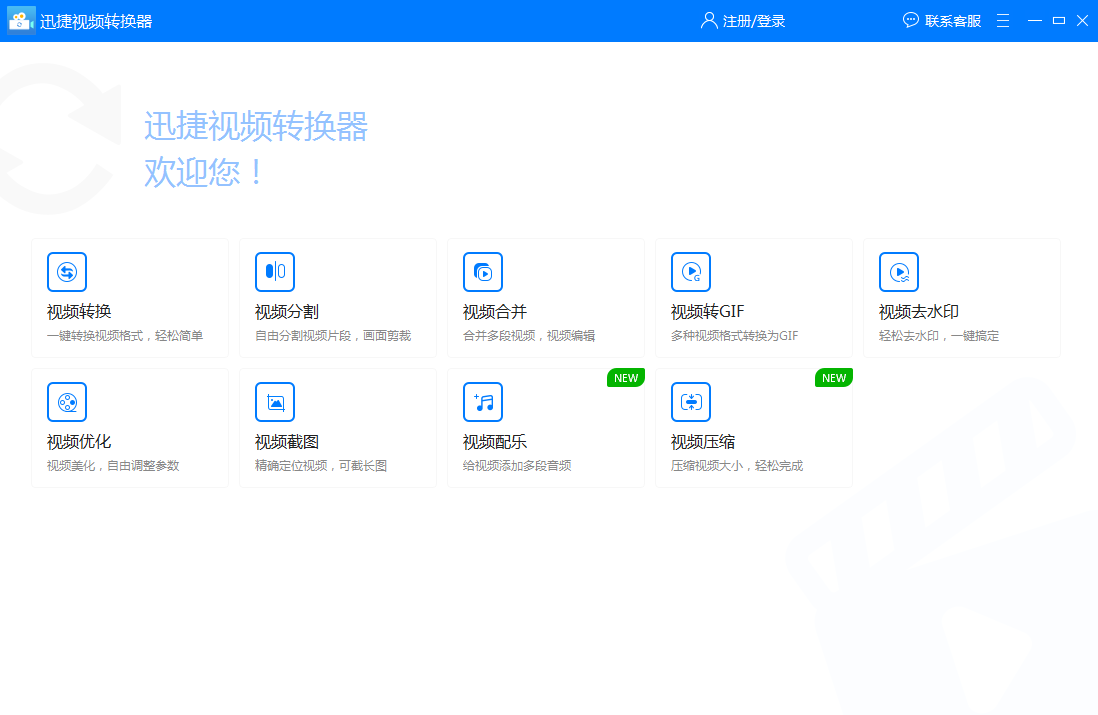This screenshot has width=1098, height=715.
Task: Click the chat bubble support icon
Action: pyautogui.click(x=911, y=20)
